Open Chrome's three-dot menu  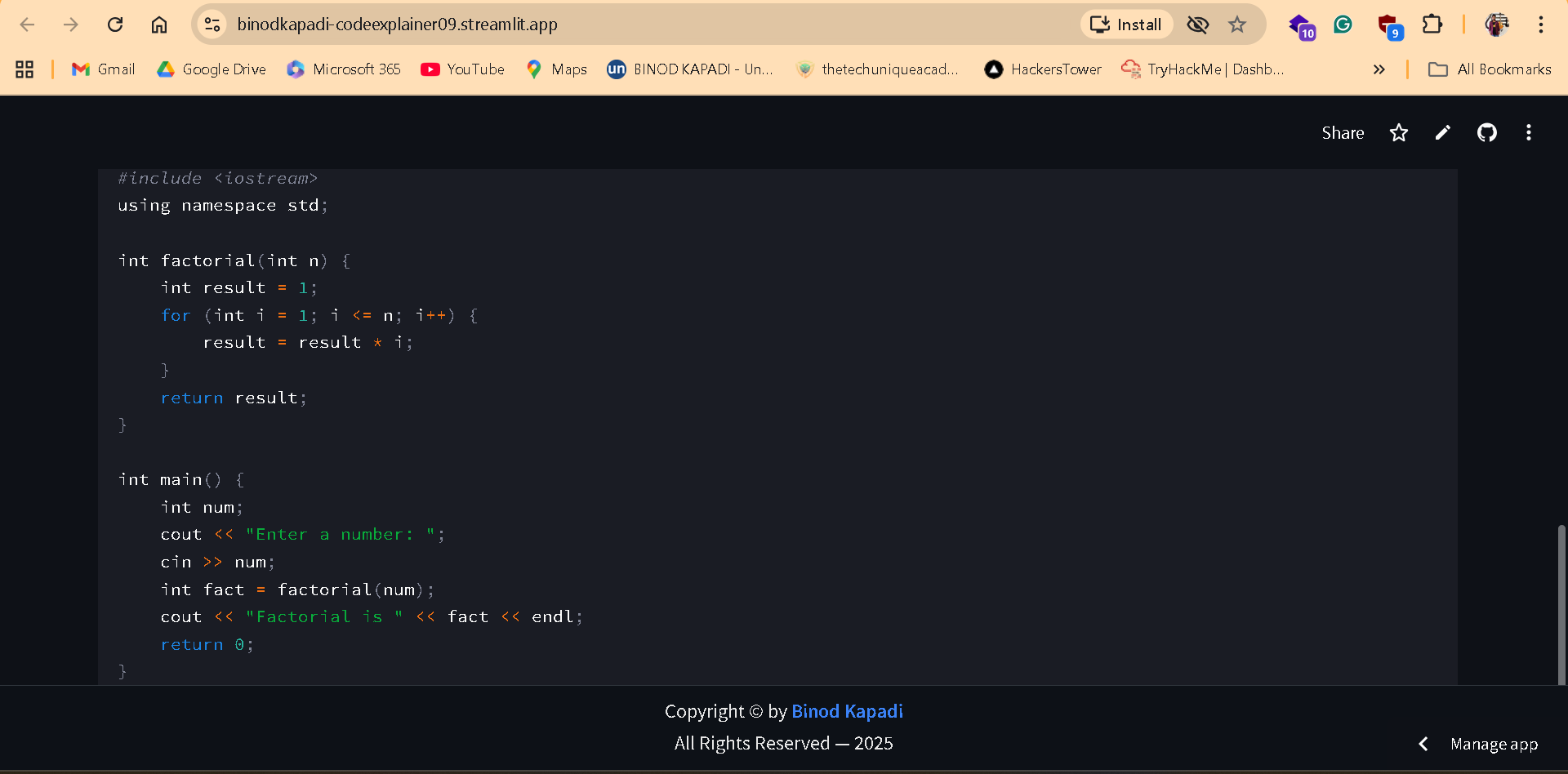pos(1542,24)
